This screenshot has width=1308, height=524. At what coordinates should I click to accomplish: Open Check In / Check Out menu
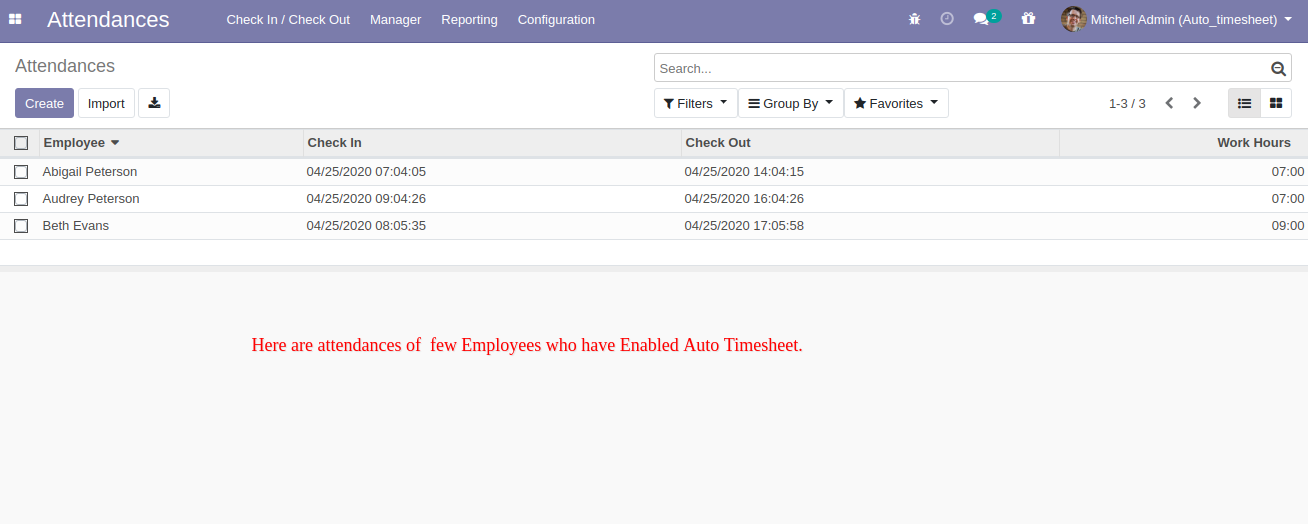pyautogui.click(x=288, y=20)
